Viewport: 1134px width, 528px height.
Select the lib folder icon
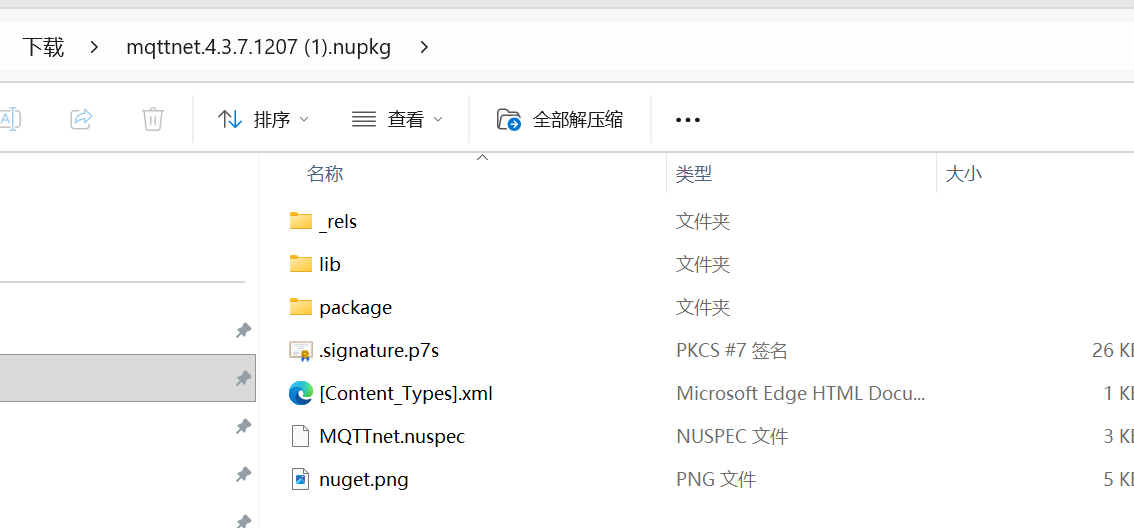pos(300,264)
